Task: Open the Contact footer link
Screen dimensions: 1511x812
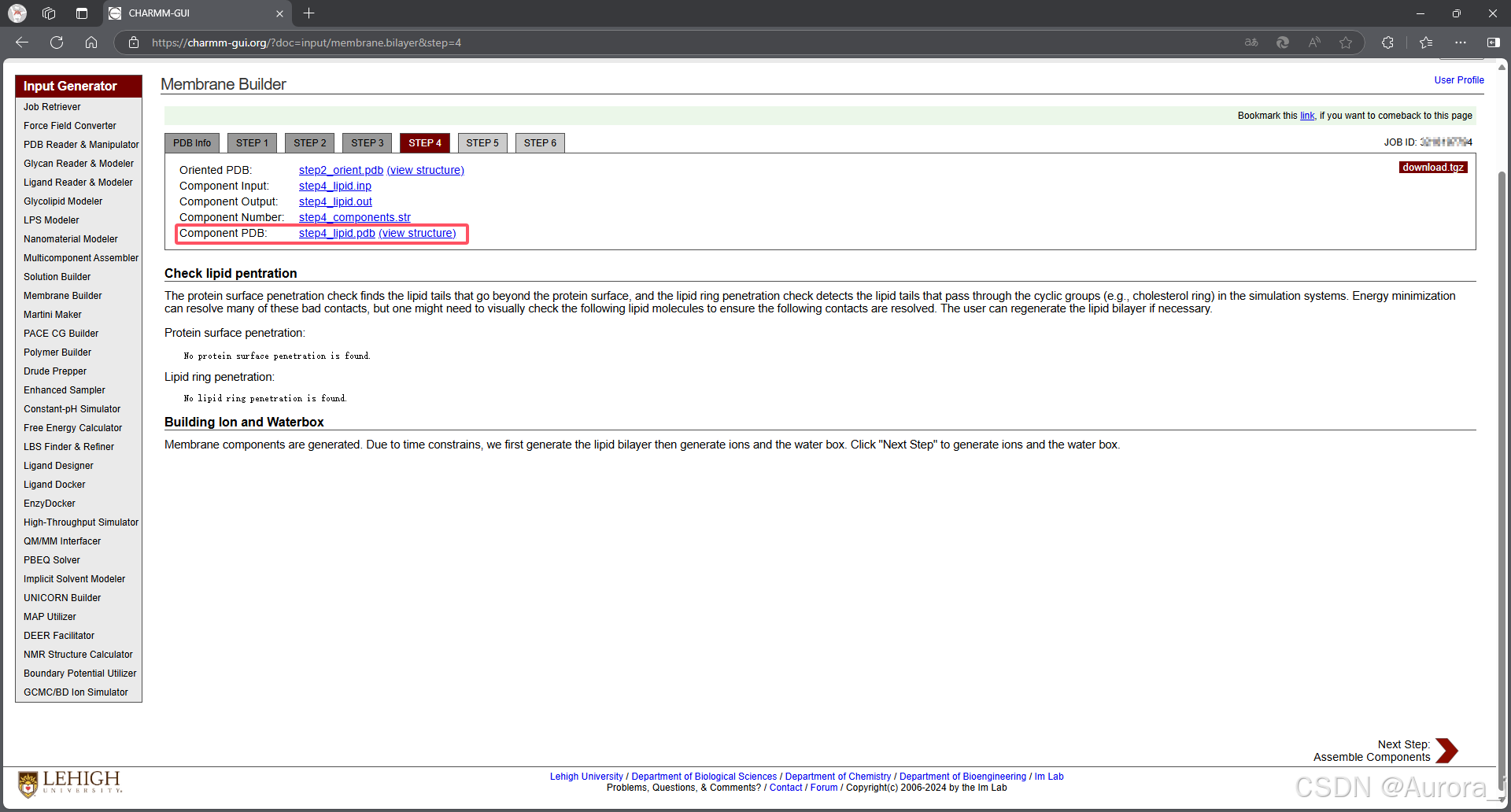Action: click(785, 788)
